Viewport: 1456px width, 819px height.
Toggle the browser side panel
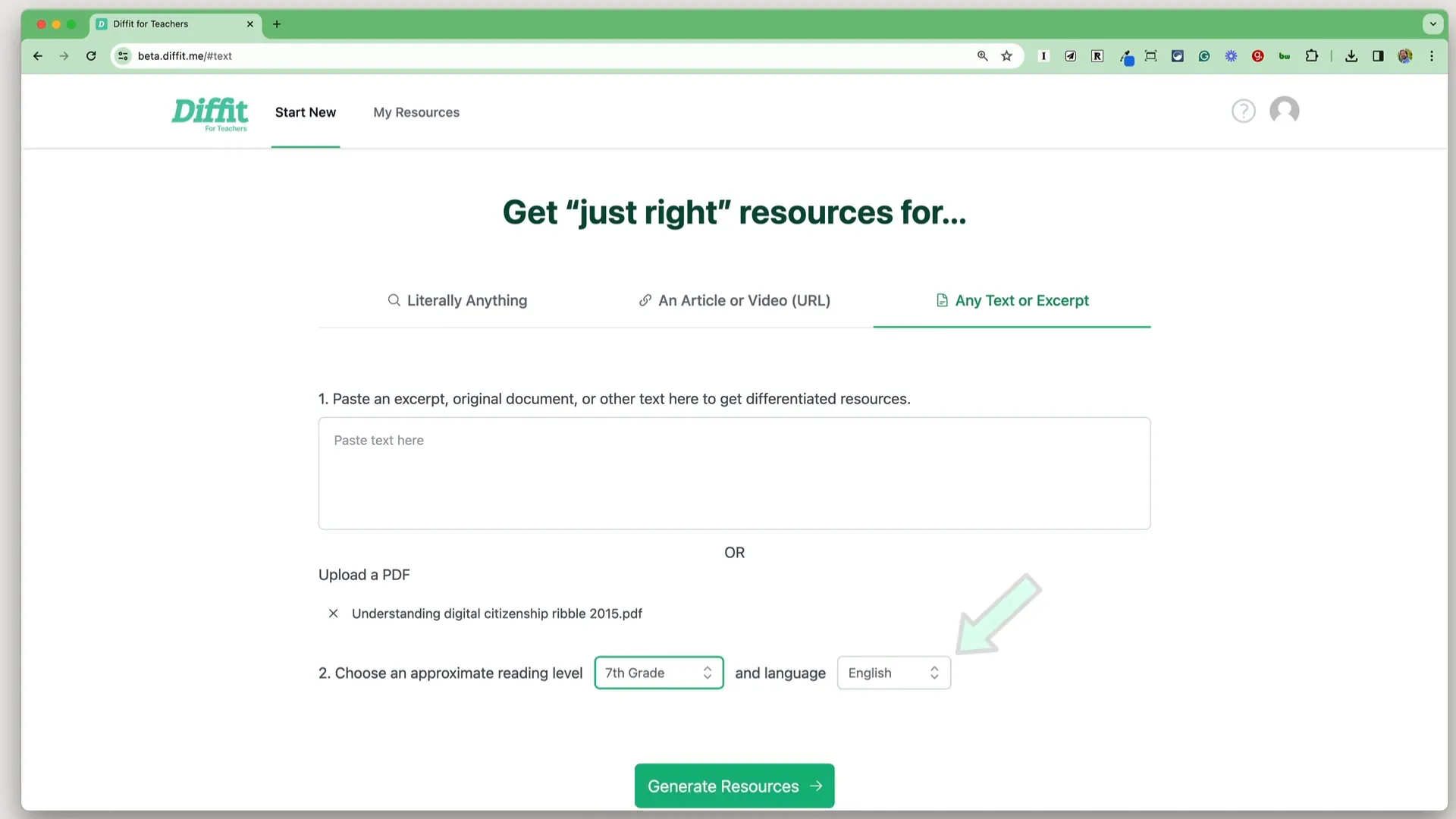point(1379,56)
